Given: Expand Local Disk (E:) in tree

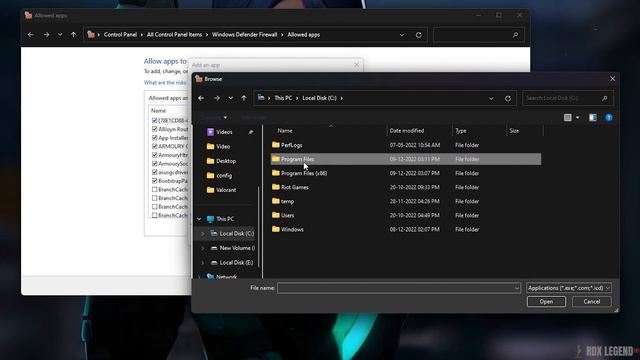Looking at the screenshot, I should click(x=202, y=262).
